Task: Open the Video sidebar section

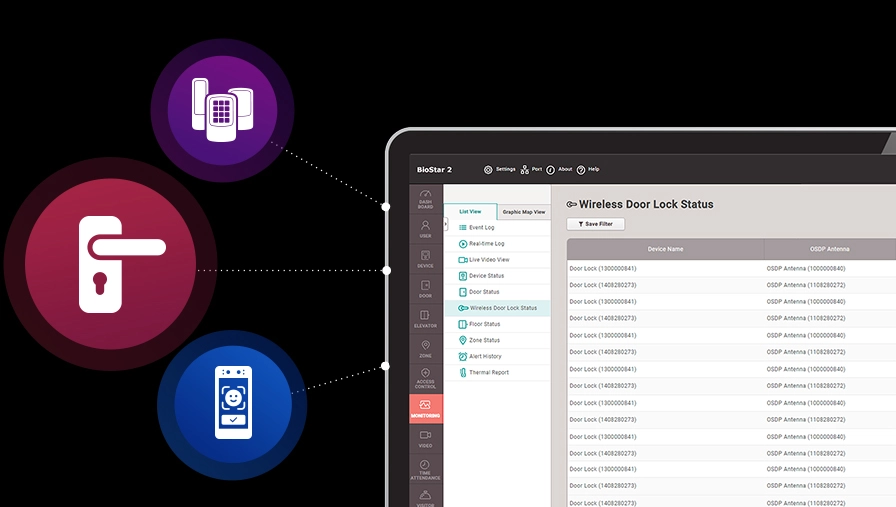Action: pos(425,438)
